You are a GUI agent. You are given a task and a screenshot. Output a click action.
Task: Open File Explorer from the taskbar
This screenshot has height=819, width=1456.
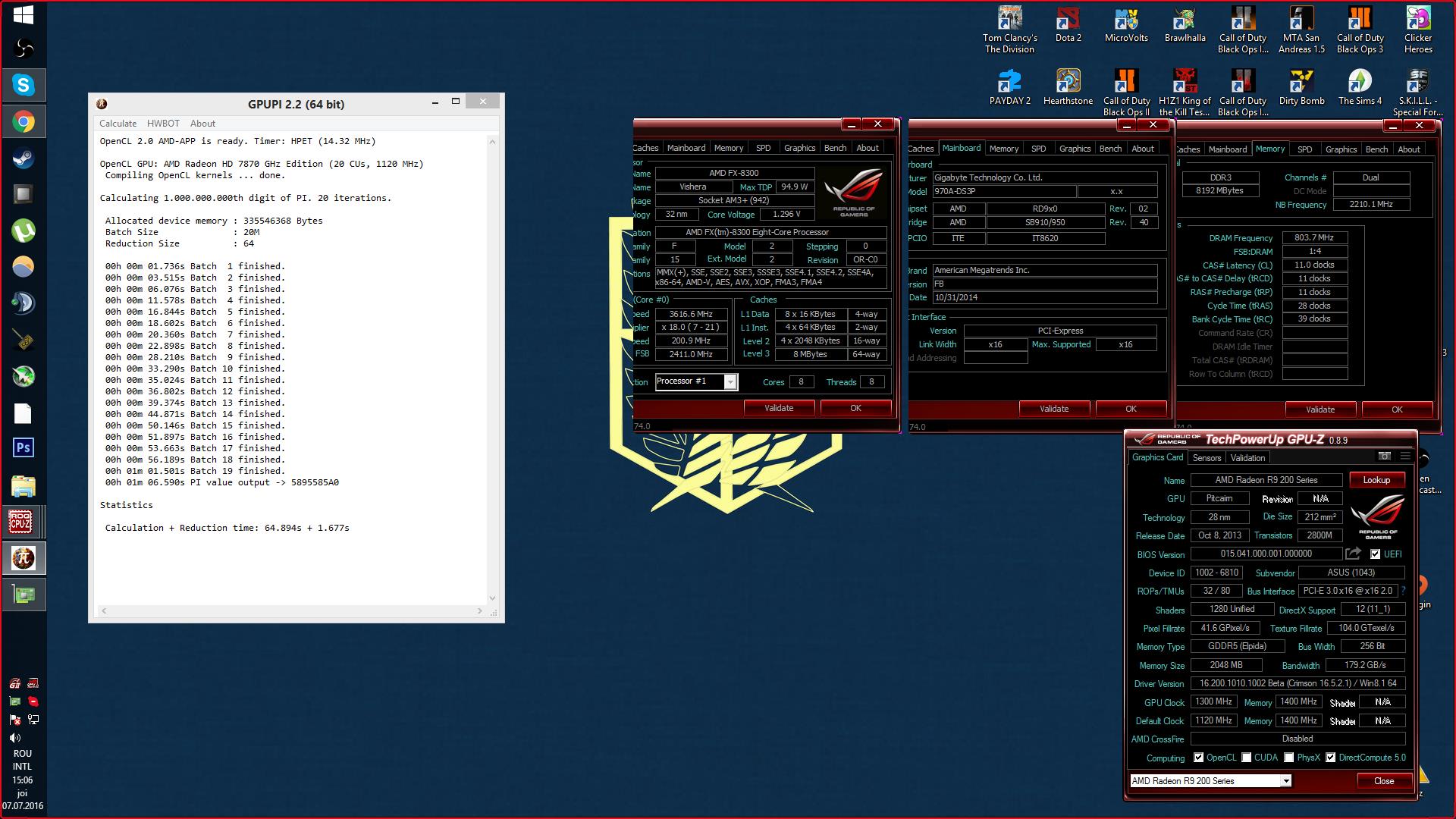pyautogui.click(x=23, y=485)
